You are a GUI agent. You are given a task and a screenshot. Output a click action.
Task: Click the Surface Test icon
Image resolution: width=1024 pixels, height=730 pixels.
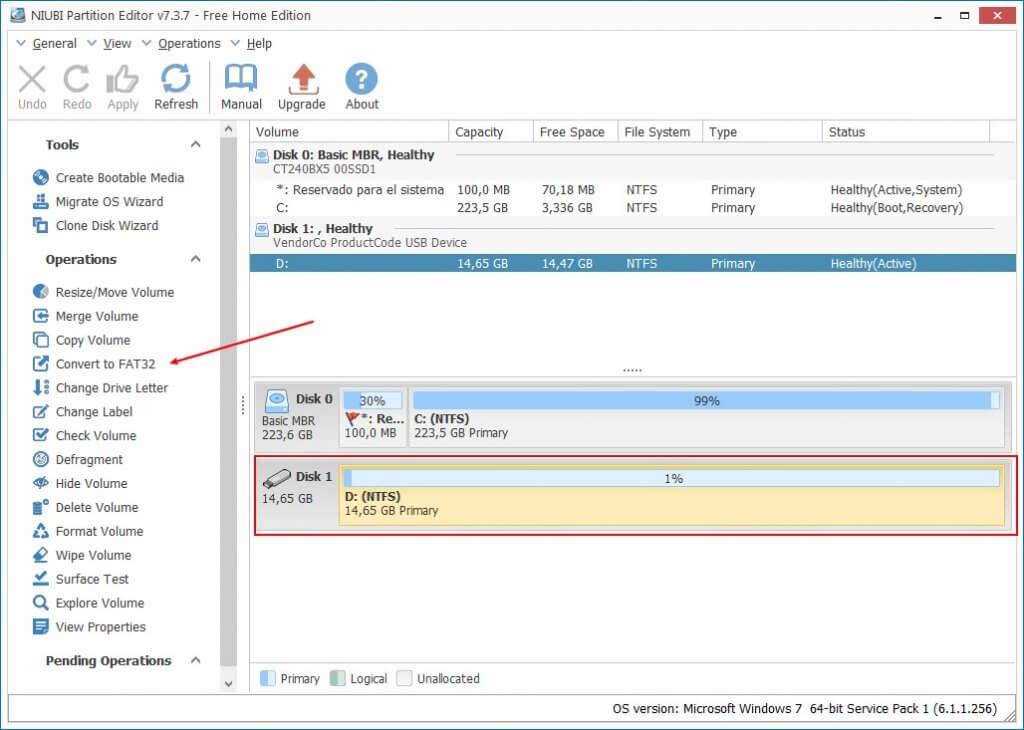coord(40,579)
